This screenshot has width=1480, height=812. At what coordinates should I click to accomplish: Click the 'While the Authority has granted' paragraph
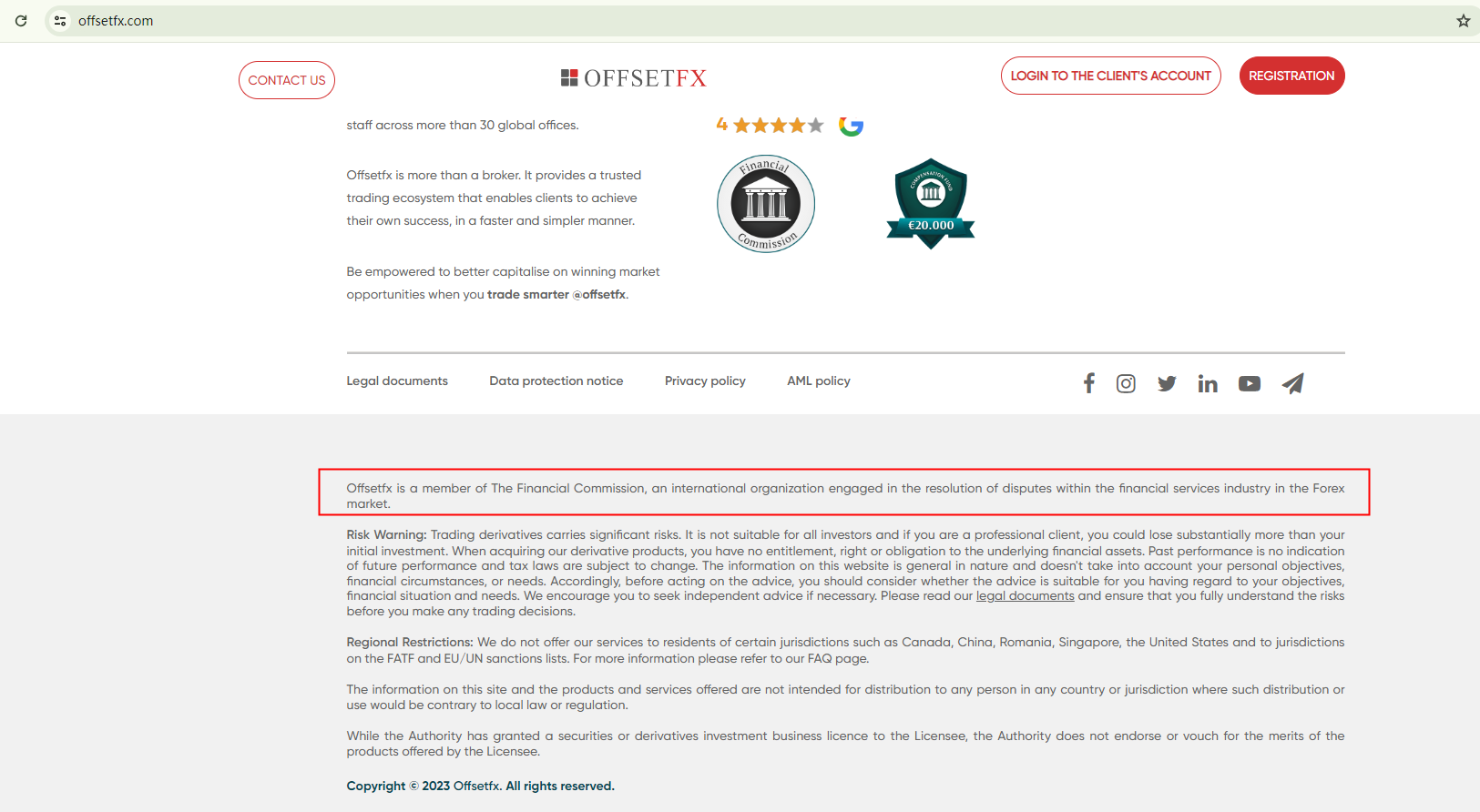pos(845,744)
